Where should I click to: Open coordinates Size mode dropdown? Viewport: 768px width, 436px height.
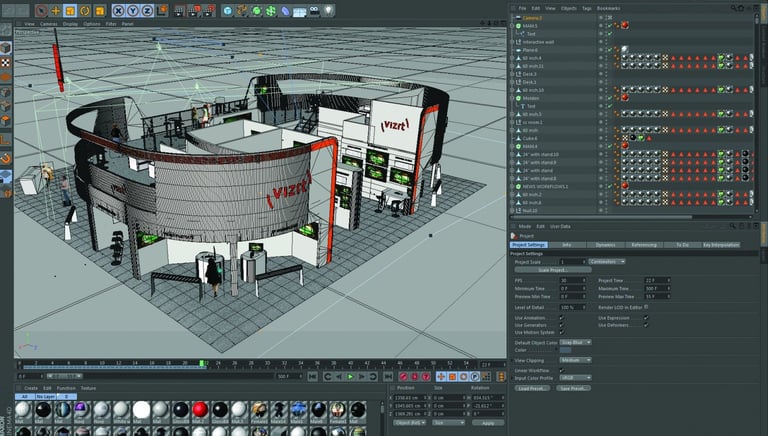[x=448, y=422]
